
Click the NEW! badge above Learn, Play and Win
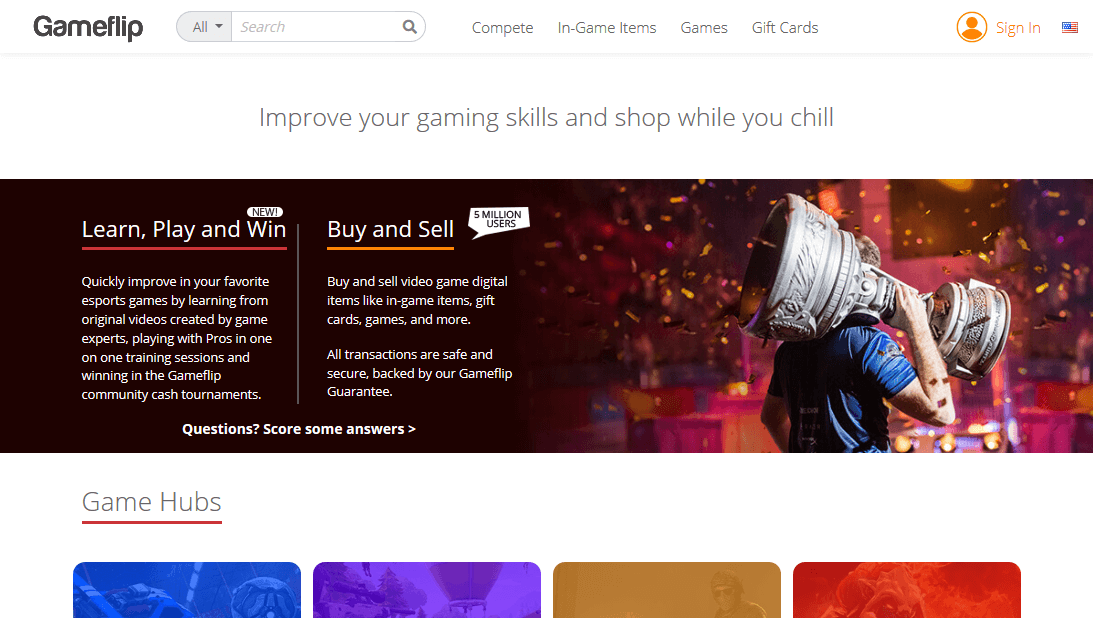[265, 212]
